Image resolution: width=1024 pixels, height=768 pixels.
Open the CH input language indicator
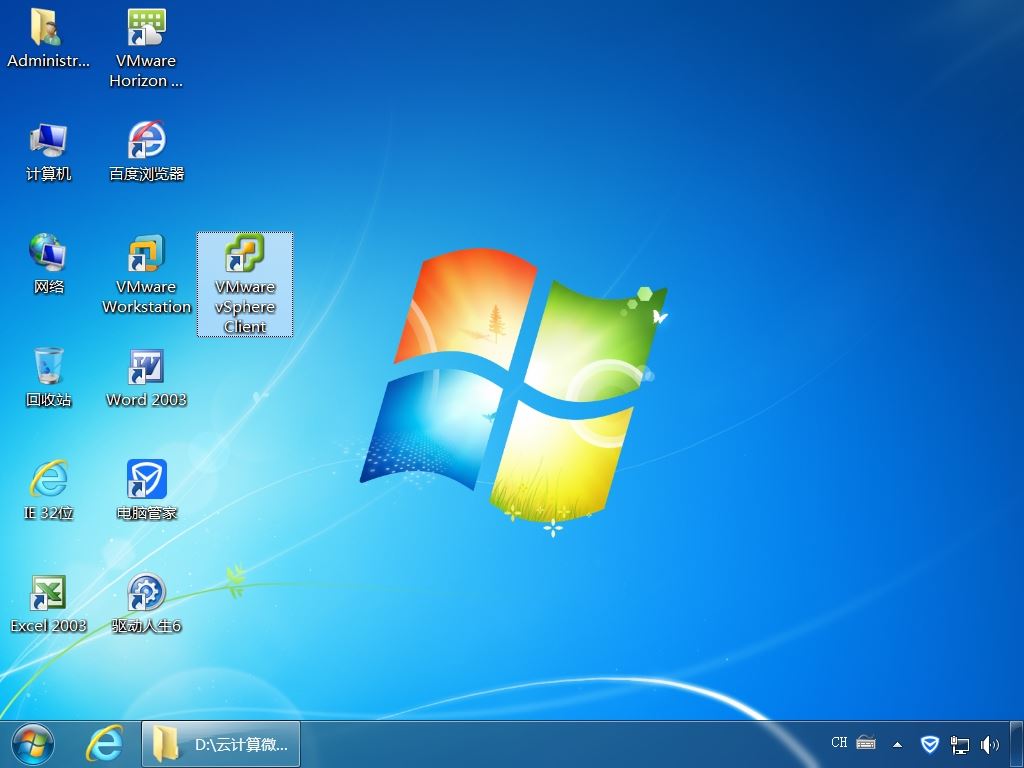point(839,743)
